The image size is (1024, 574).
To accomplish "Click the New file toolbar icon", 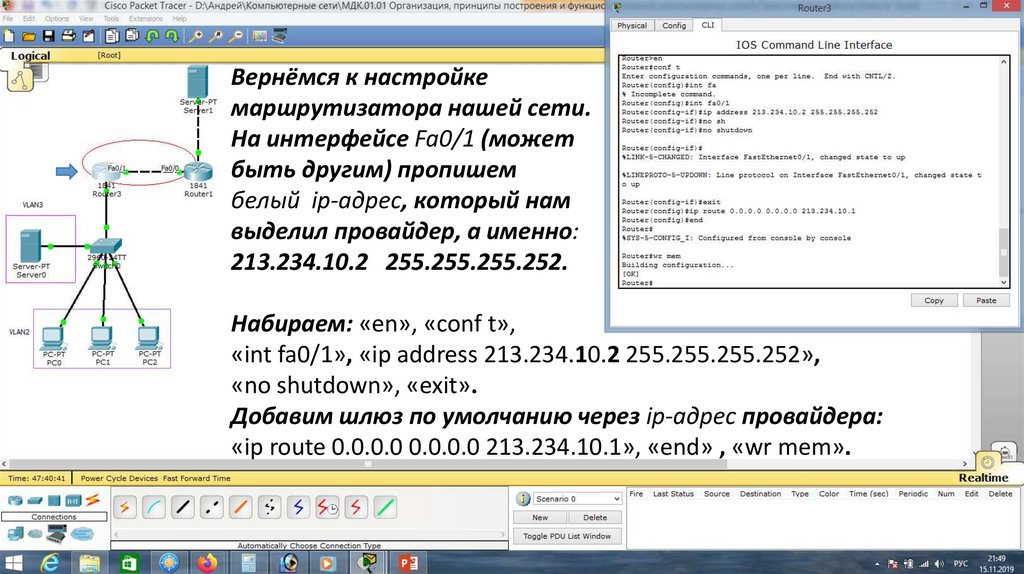I will point(9,37).
